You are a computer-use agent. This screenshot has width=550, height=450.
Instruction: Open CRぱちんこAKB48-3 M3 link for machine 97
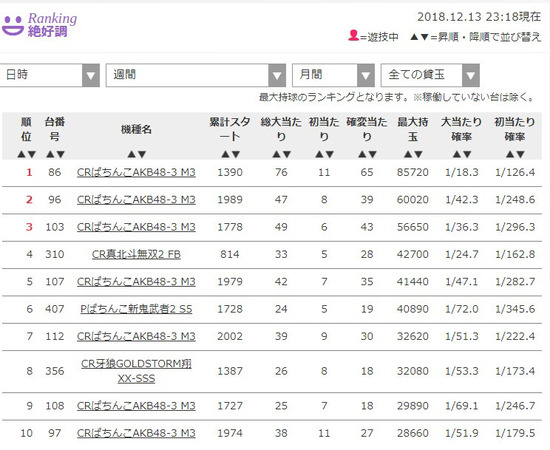pyautogui.click(x=136, y=433)
